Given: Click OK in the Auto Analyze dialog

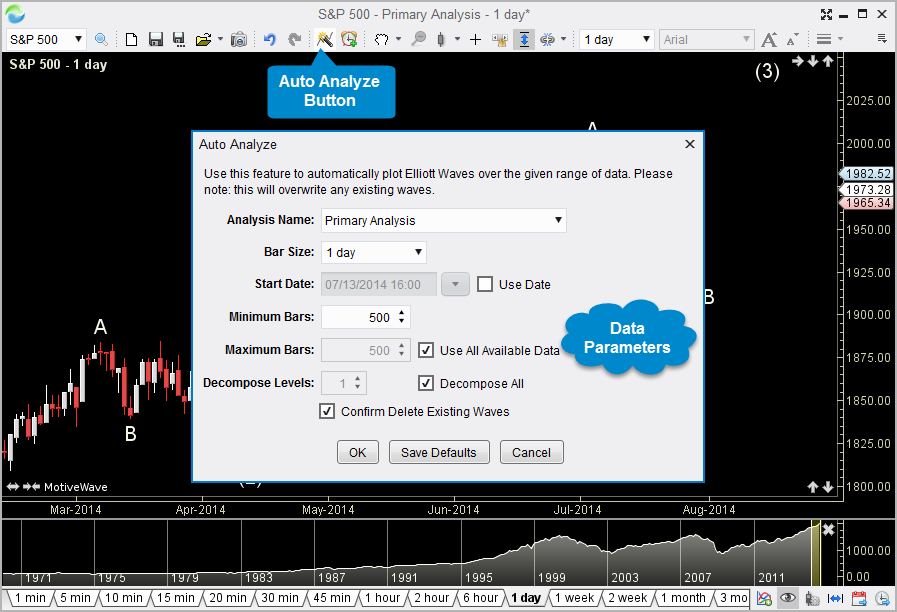Looking at the screenshot, I should coord(358,452).
